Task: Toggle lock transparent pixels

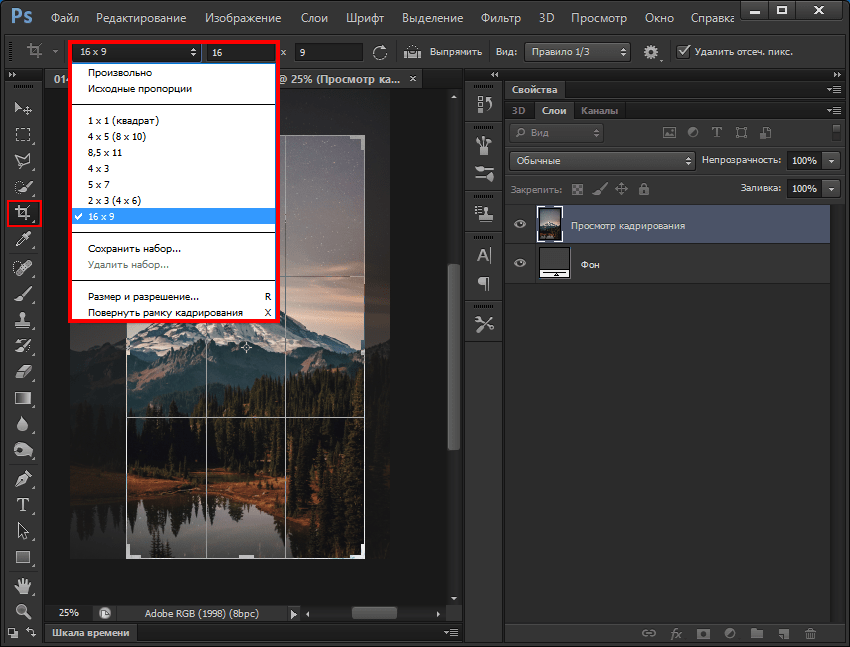Action: 578,189
